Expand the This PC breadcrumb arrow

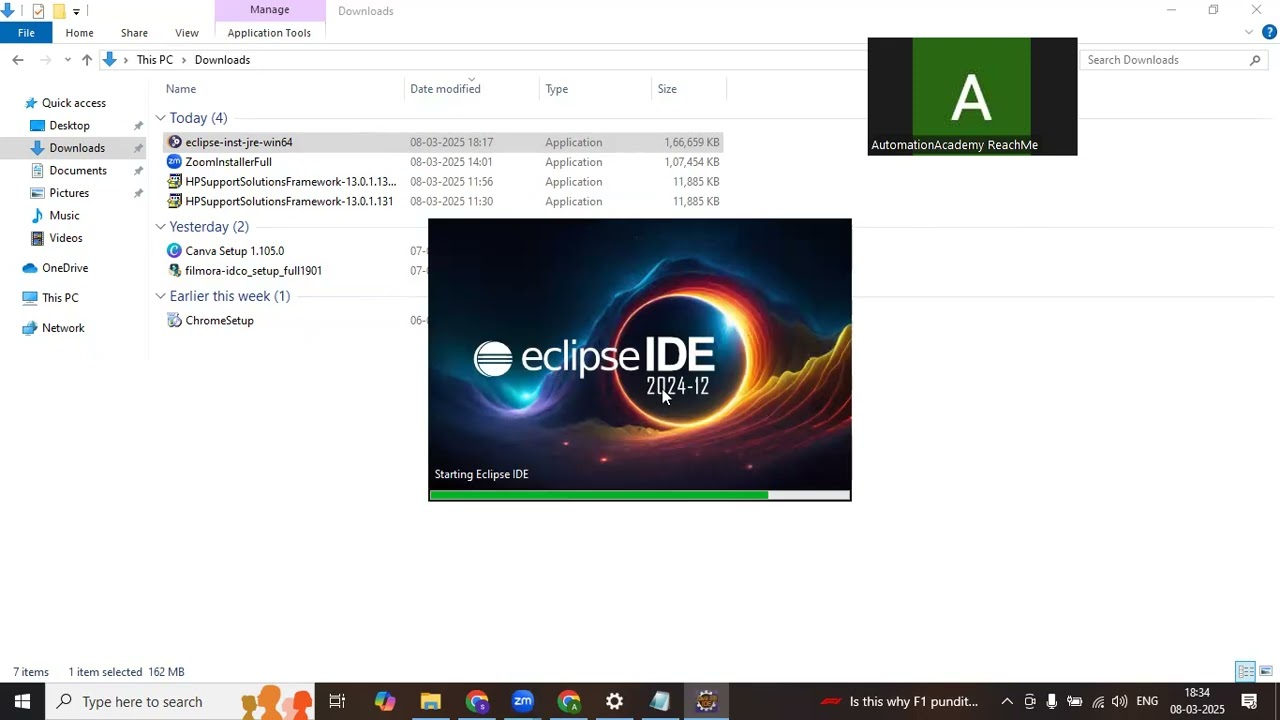183,60
